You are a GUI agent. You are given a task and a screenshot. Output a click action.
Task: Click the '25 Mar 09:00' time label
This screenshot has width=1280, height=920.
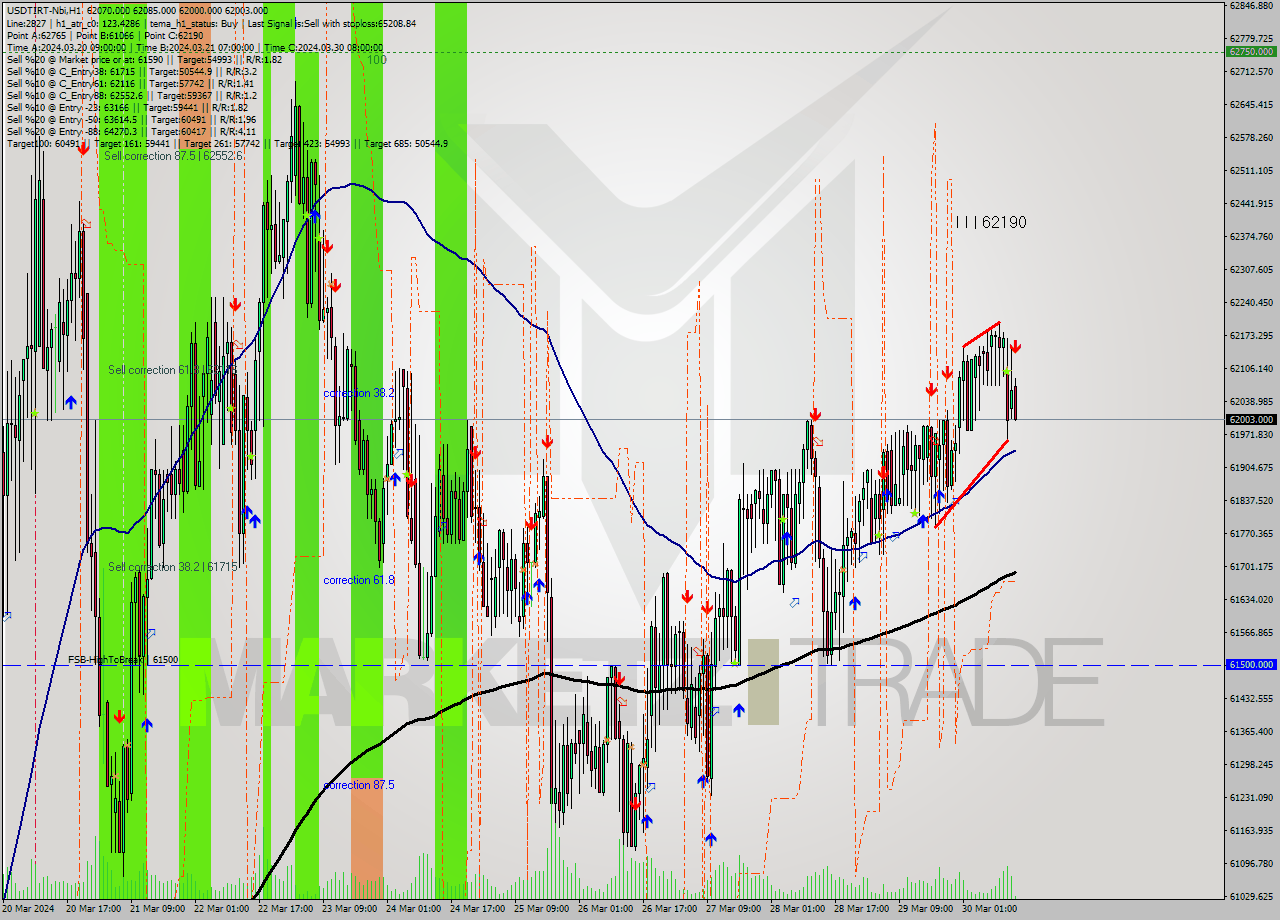pos(542,909)
